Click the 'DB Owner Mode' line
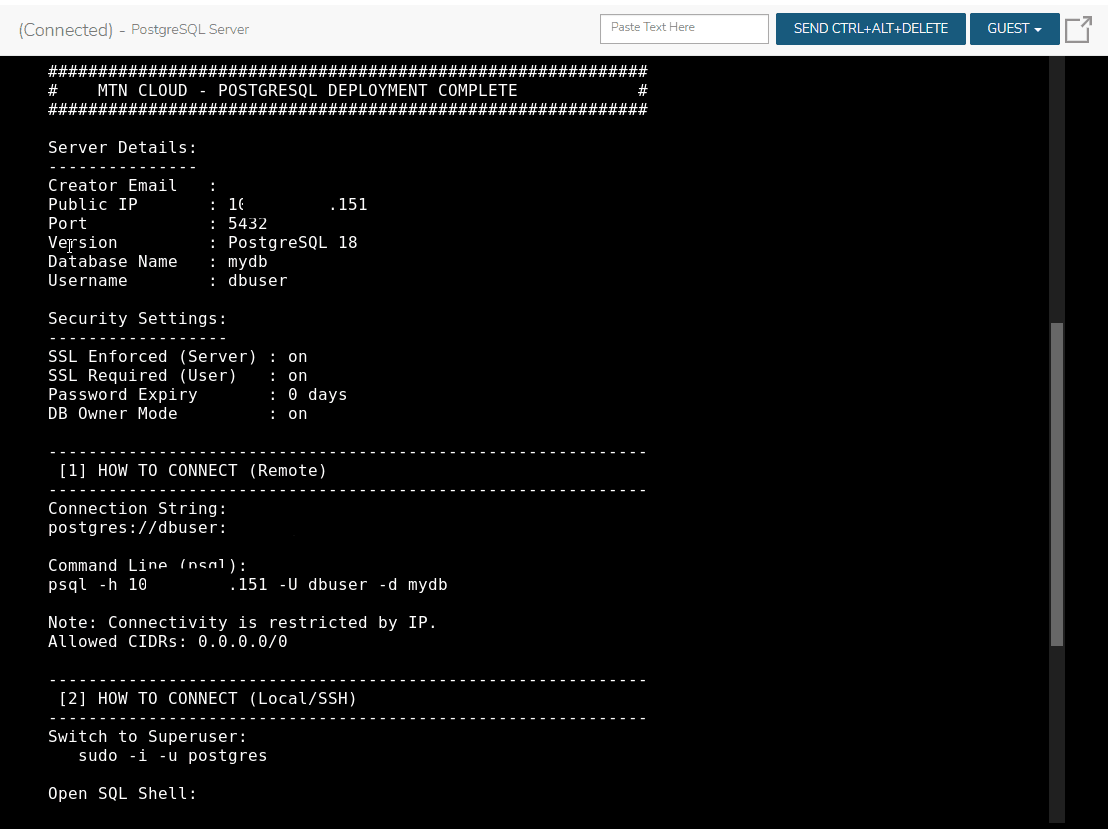Viewport: 1110px width, 829px height. click(178, 414)
